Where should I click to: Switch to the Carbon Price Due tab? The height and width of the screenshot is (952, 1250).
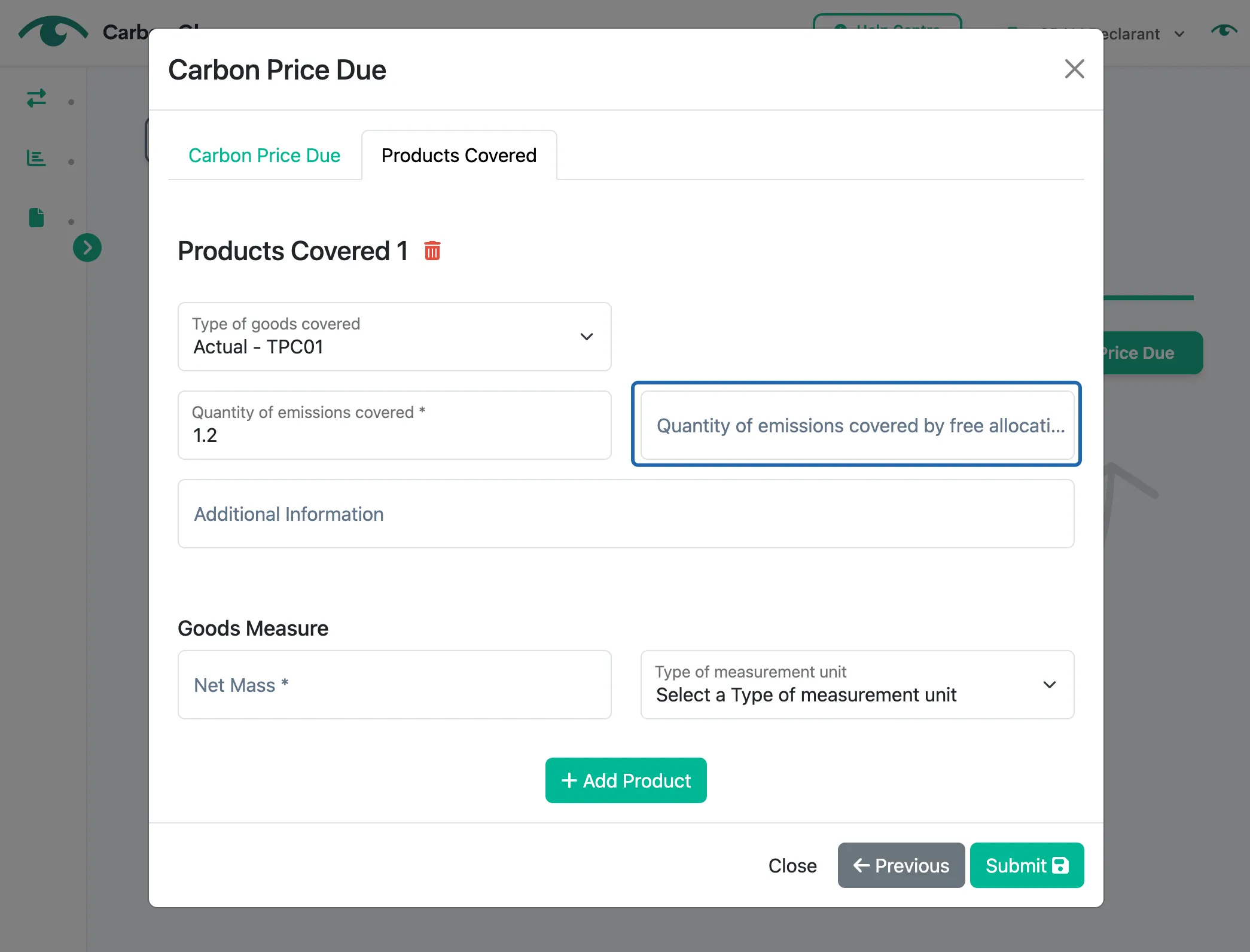[x=264, y=155]
